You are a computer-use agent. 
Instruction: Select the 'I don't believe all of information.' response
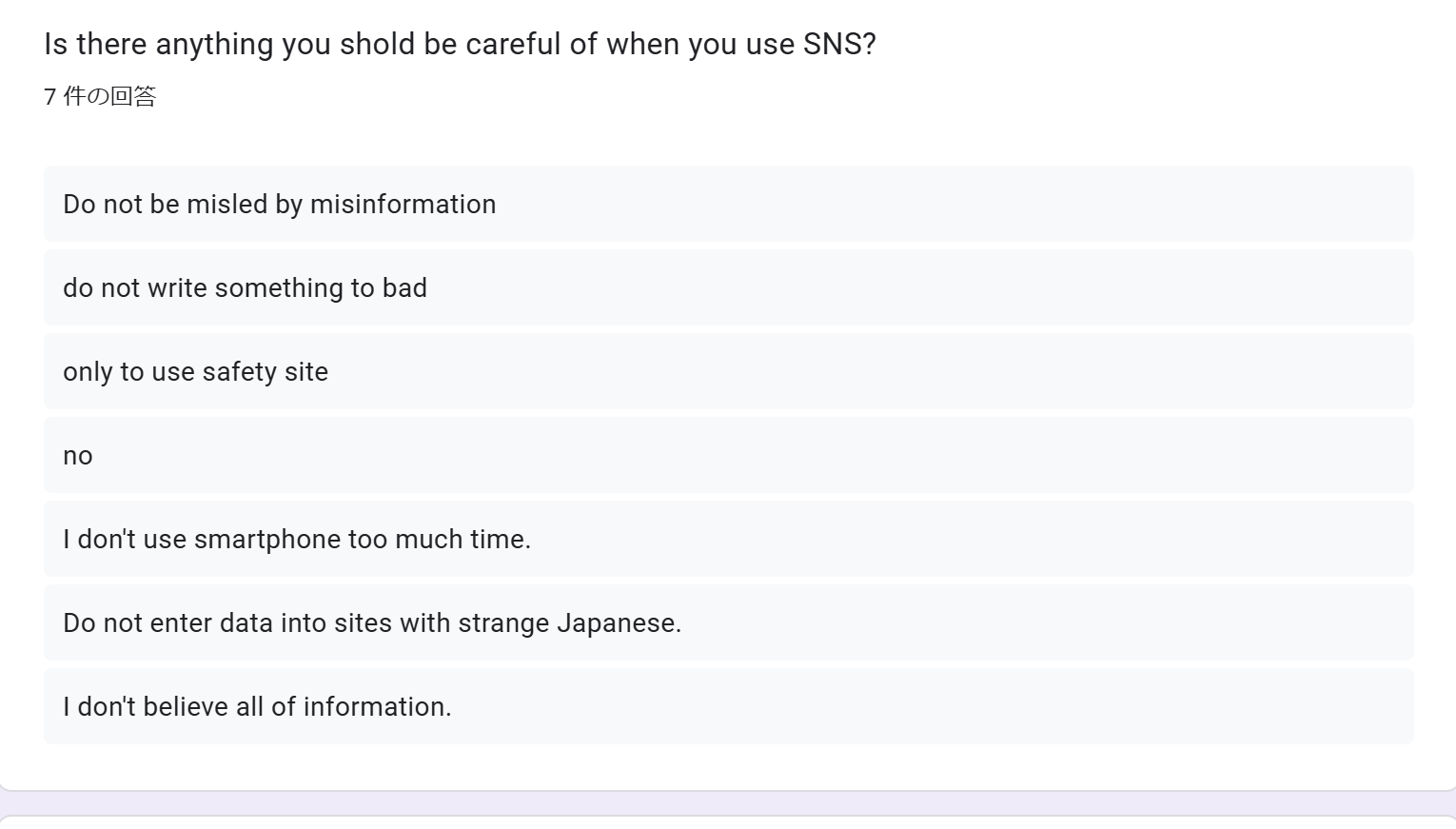point(728,706)
